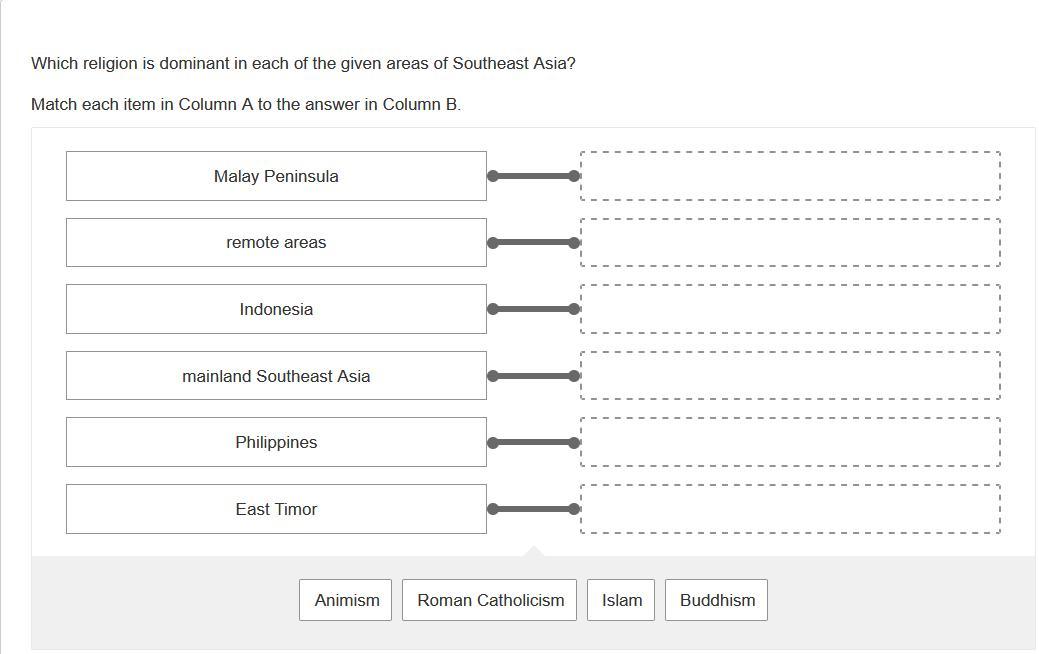Click the empty drop zone next to Indonesia
The image size is (1039, 654).
[x=790, y=309]
